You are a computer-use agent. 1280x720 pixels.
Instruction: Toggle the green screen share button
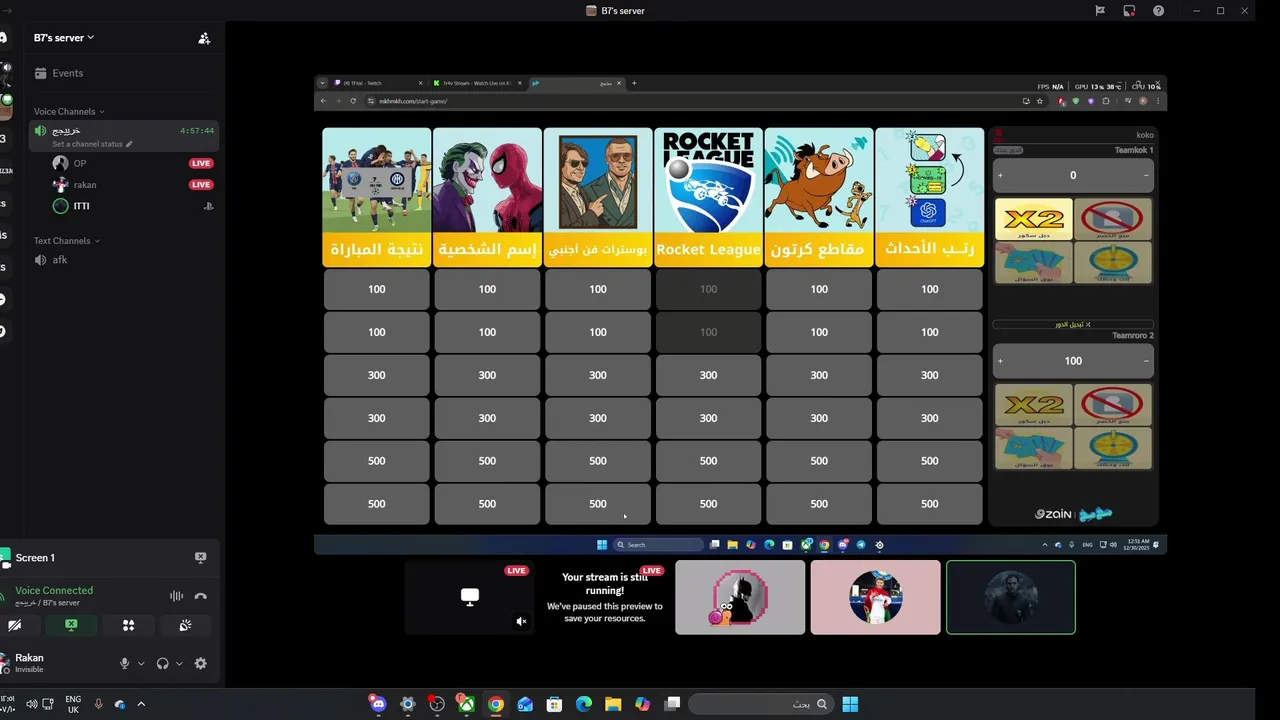(x=71, y=625)
